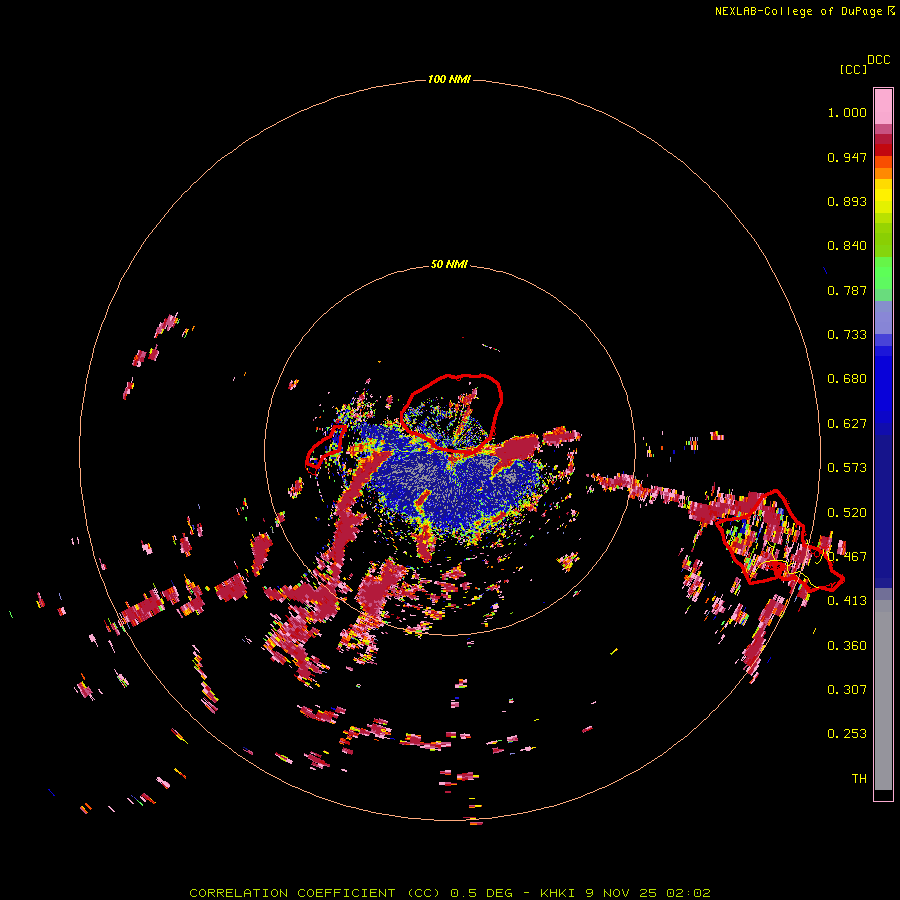Pick the light pink swatch at color bar top

coord(883,106)
